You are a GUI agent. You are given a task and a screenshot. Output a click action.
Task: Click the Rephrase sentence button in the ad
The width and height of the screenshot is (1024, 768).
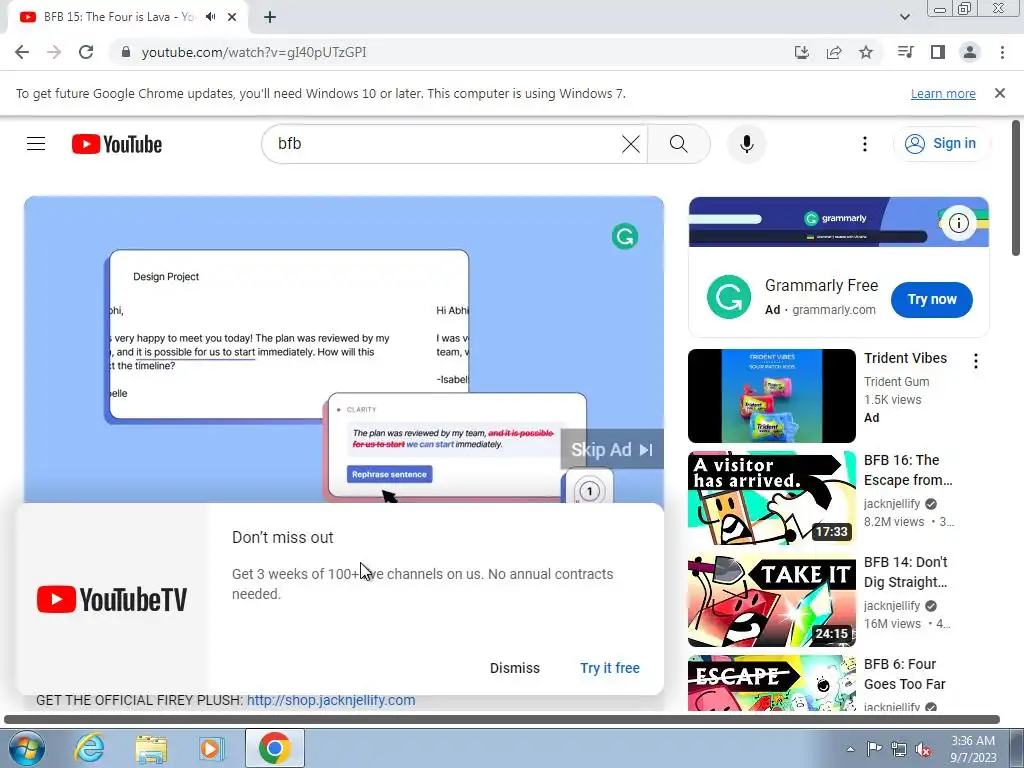click(x=389, y=474)
